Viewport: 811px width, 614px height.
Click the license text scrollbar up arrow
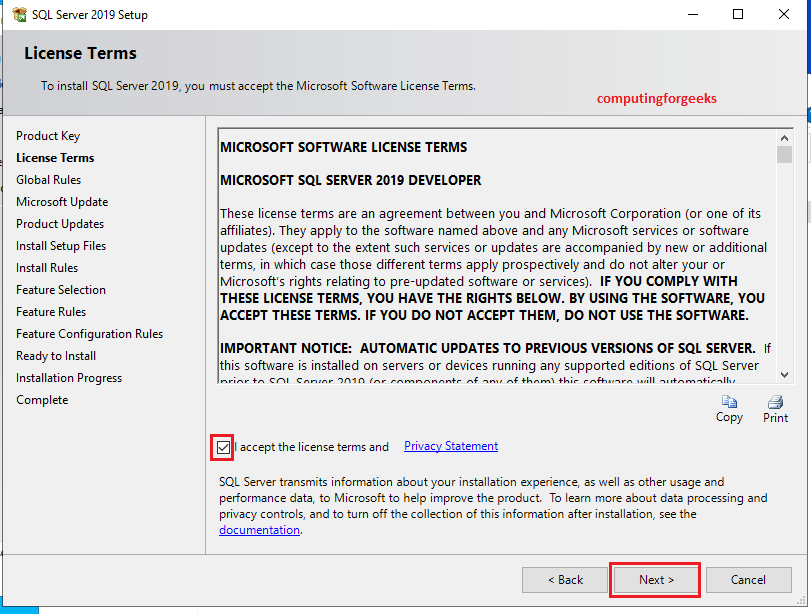click(783, 137)
